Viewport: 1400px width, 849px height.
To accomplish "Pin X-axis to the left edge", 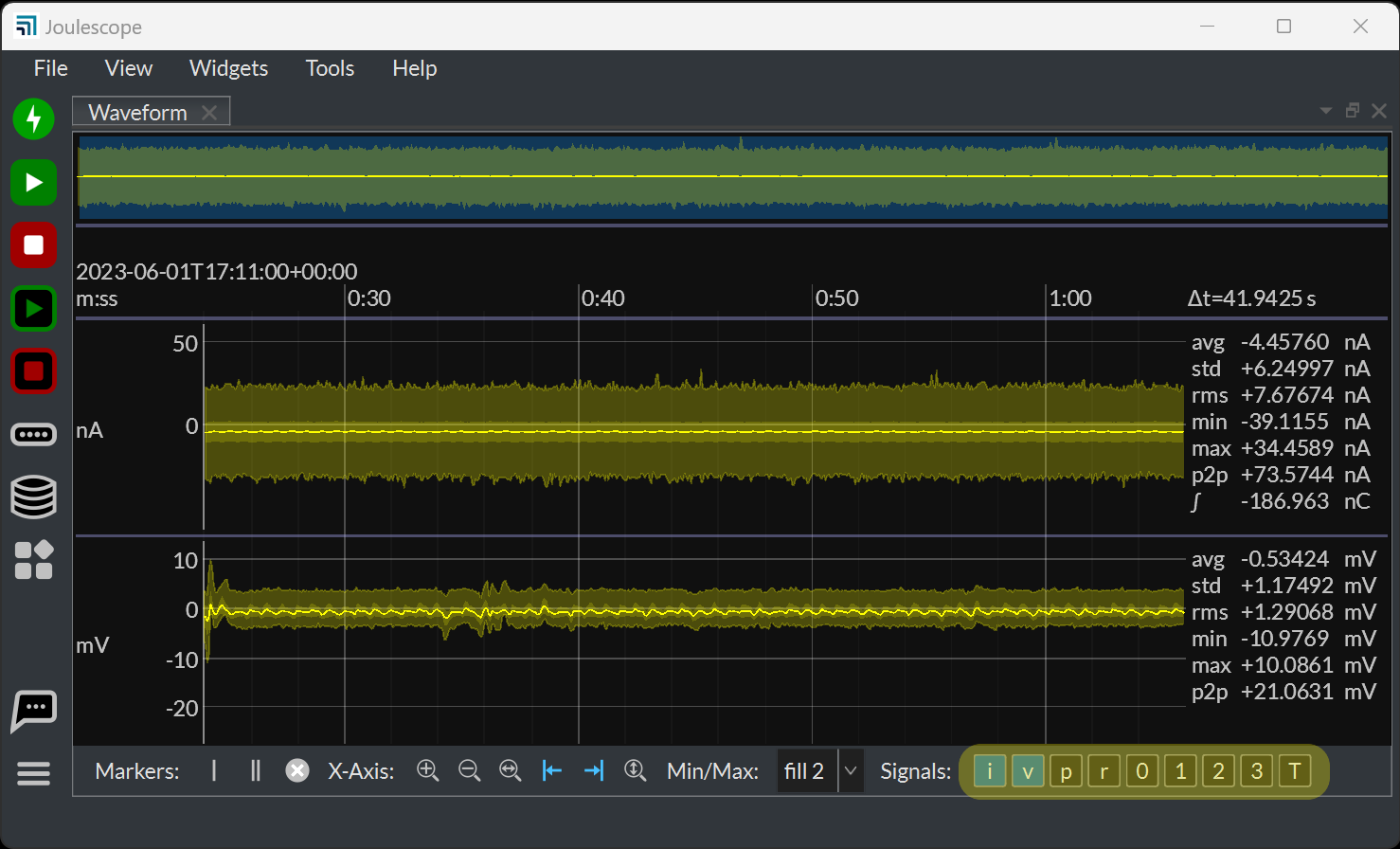I will [x=552, y=771].
